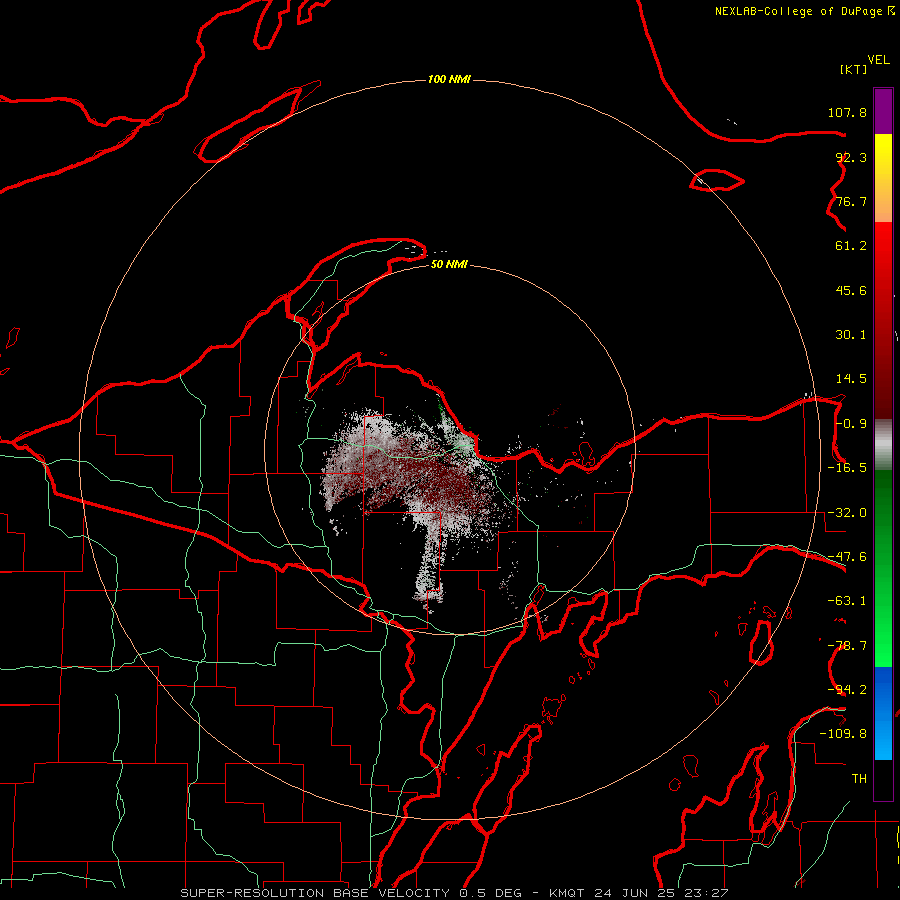Click the -16.5 velocity scale value
The image size is (900, 900).
(x=847, y=468)
